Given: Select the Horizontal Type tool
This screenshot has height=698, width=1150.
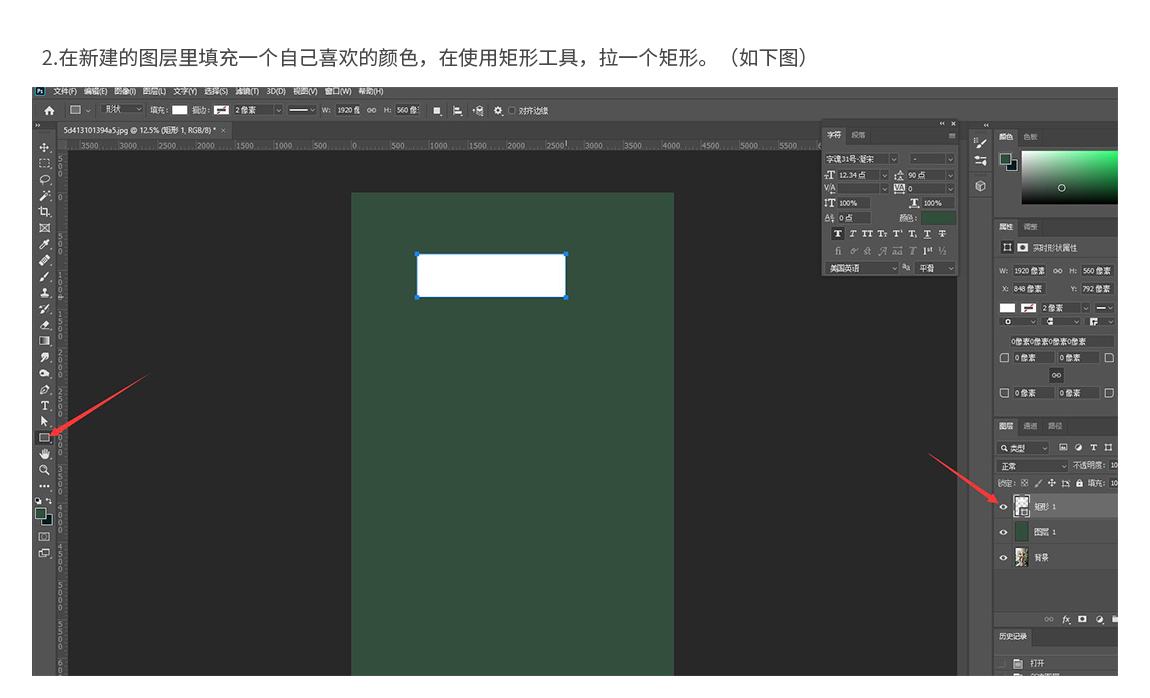Looking at the screenshot, I should (x=44, y=405).
